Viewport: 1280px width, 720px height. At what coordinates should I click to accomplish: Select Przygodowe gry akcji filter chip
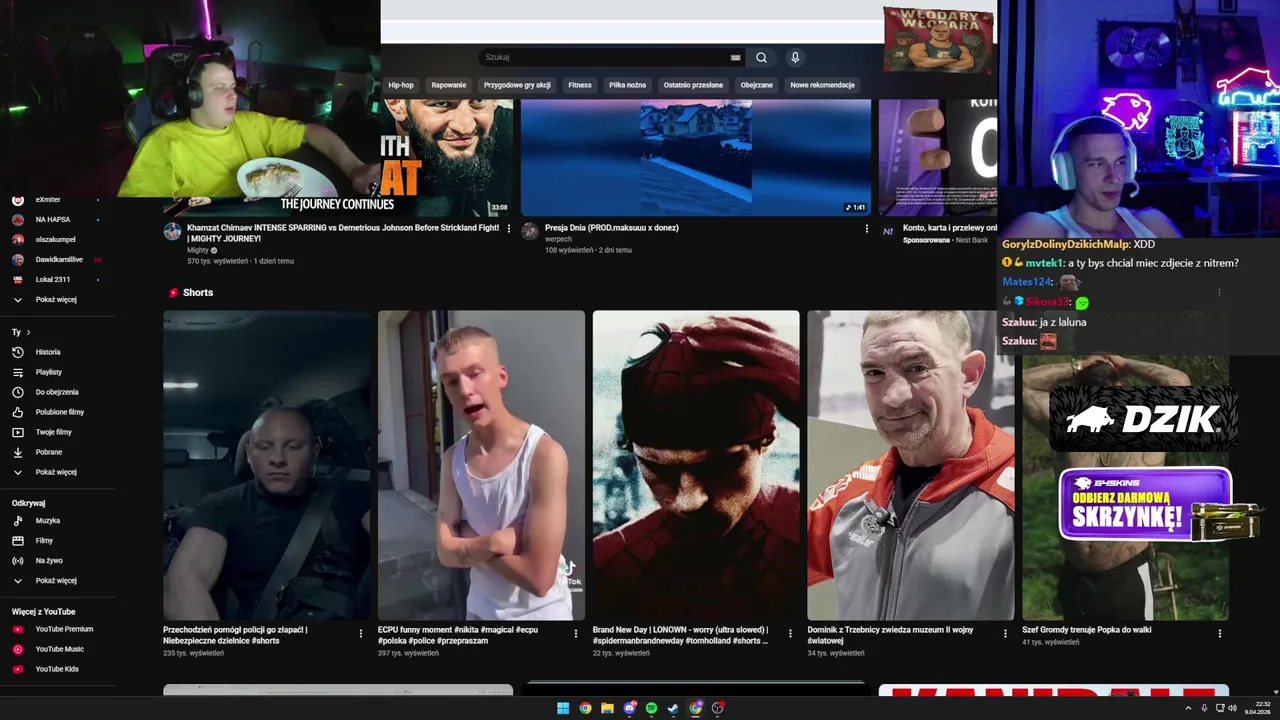point(517,85)
